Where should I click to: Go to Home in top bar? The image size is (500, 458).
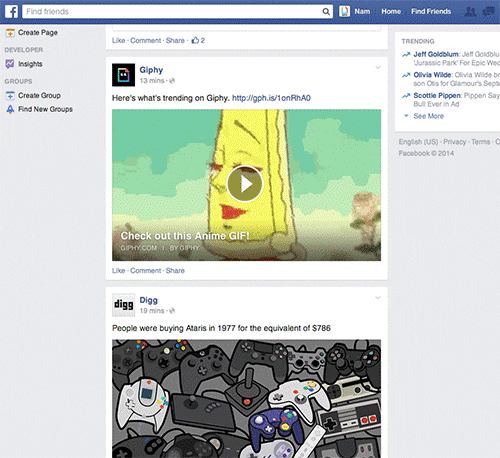(x=391, y=11)
